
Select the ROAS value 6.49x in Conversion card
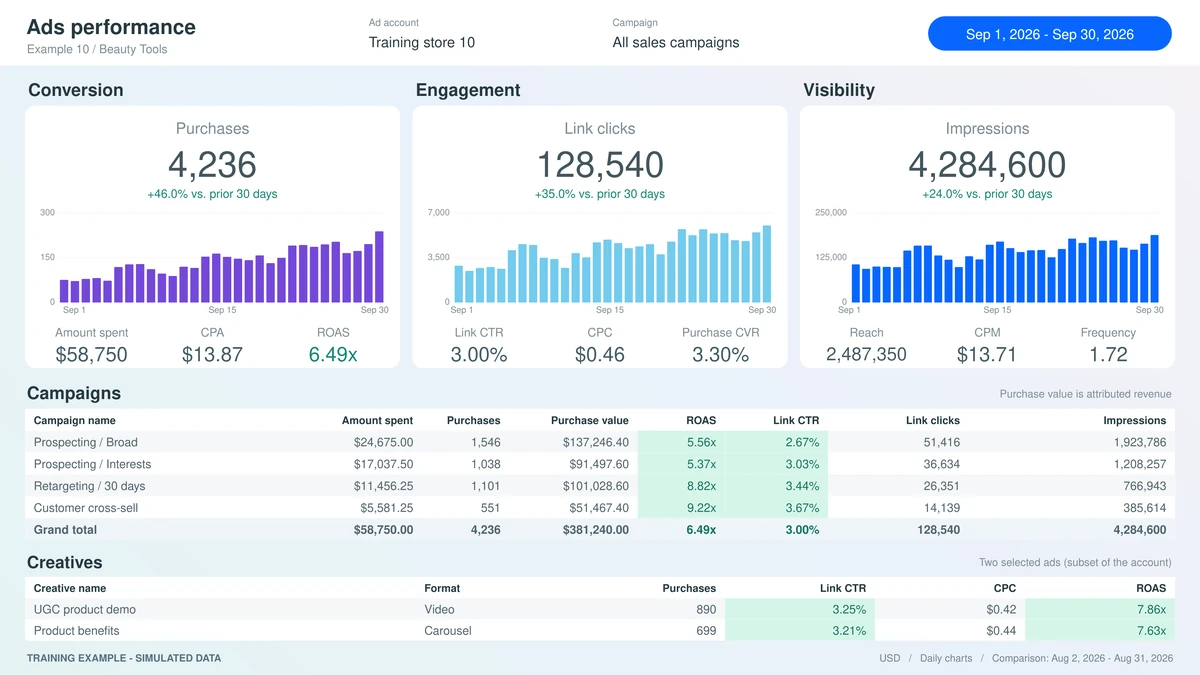[x=333, y=354]
